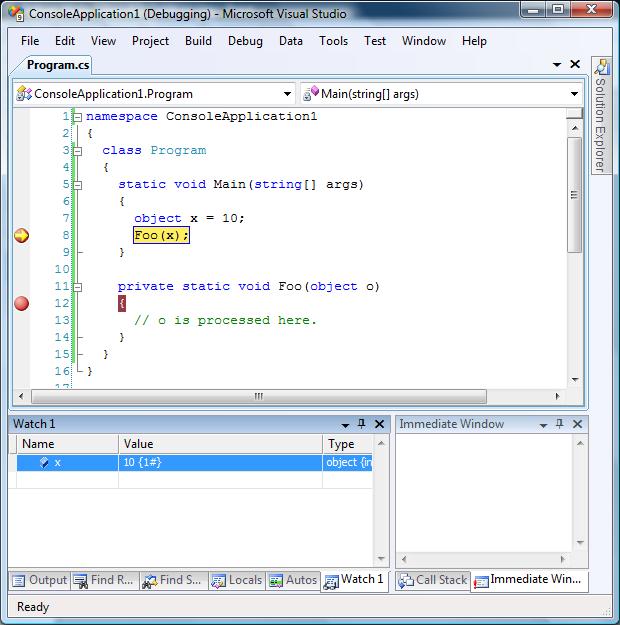Image resolution: width=620 pixels, height=625 pixels.
Task: Close the Watch 1 panel
Action: pyautogui.click(x=379, y=424)
